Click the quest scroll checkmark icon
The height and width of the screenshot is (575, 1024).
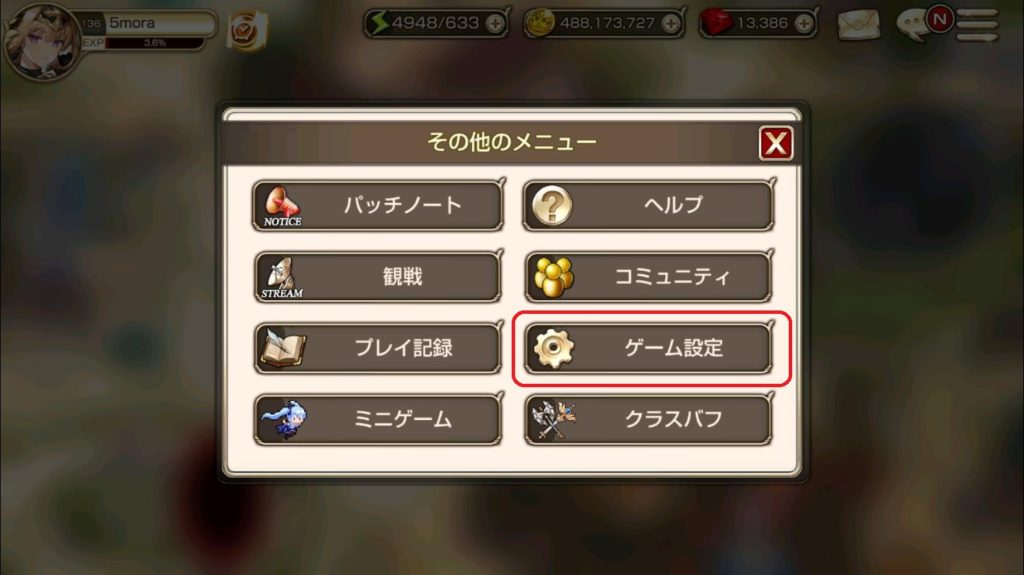point(247,30)
